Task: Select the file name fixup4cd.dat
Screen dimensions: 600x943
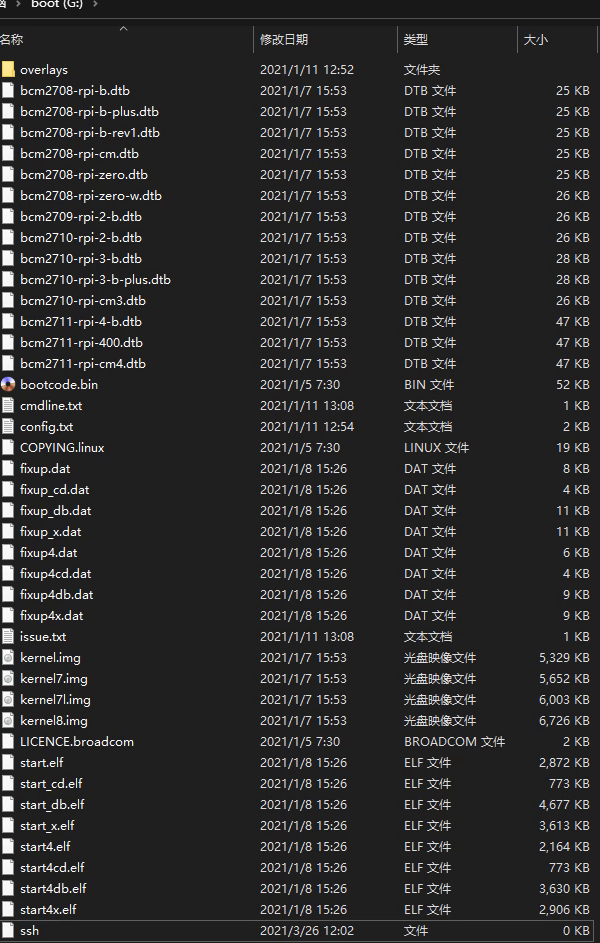Action: (x=56, y=574)
